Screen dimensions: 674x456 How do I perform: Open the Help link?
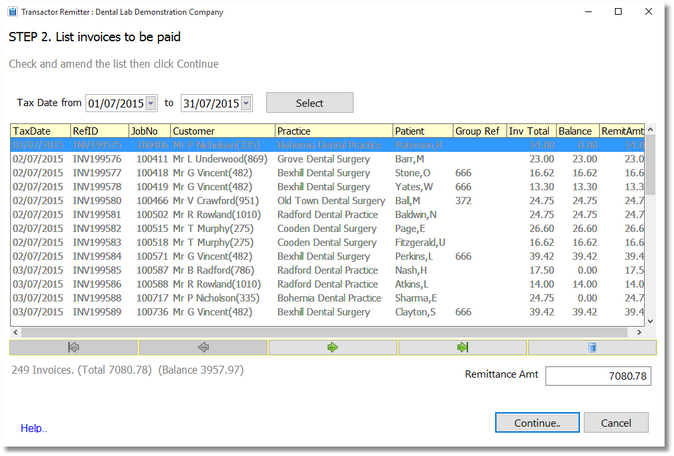click(34, 428)
